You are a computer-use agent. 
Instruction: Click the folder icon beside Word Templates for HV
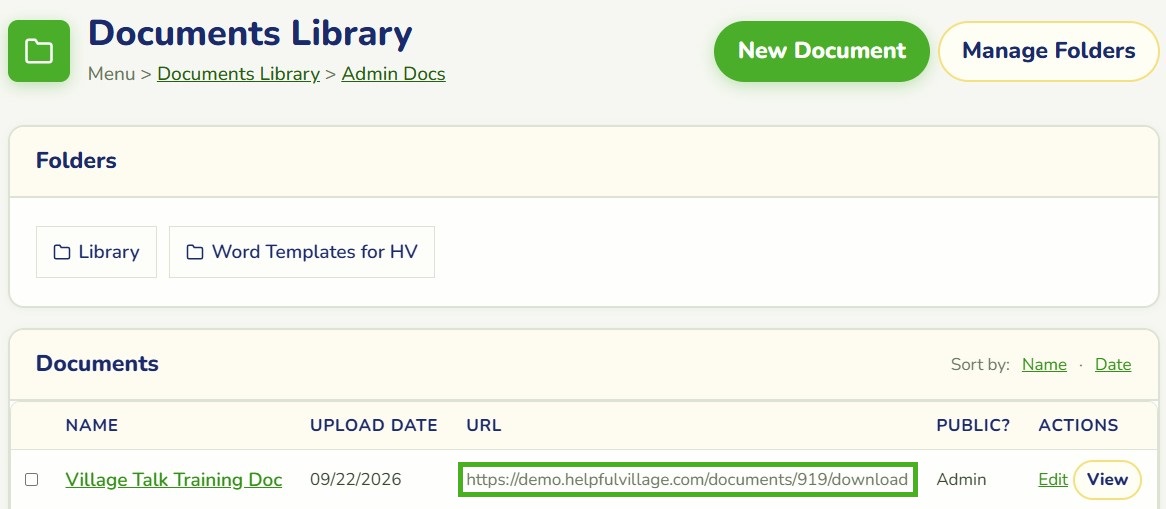(195, 252)
